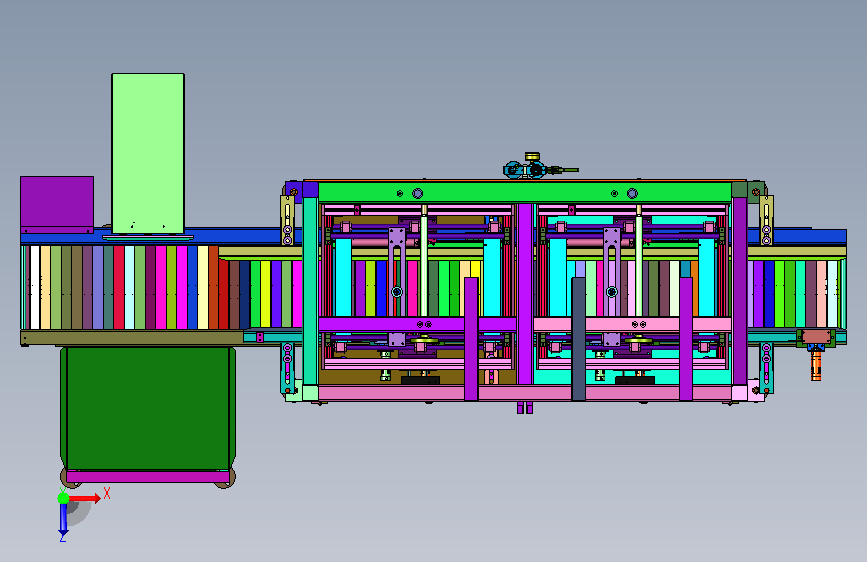
Task: Select the white roller at conveyor's left end
Action: (35, 288)
